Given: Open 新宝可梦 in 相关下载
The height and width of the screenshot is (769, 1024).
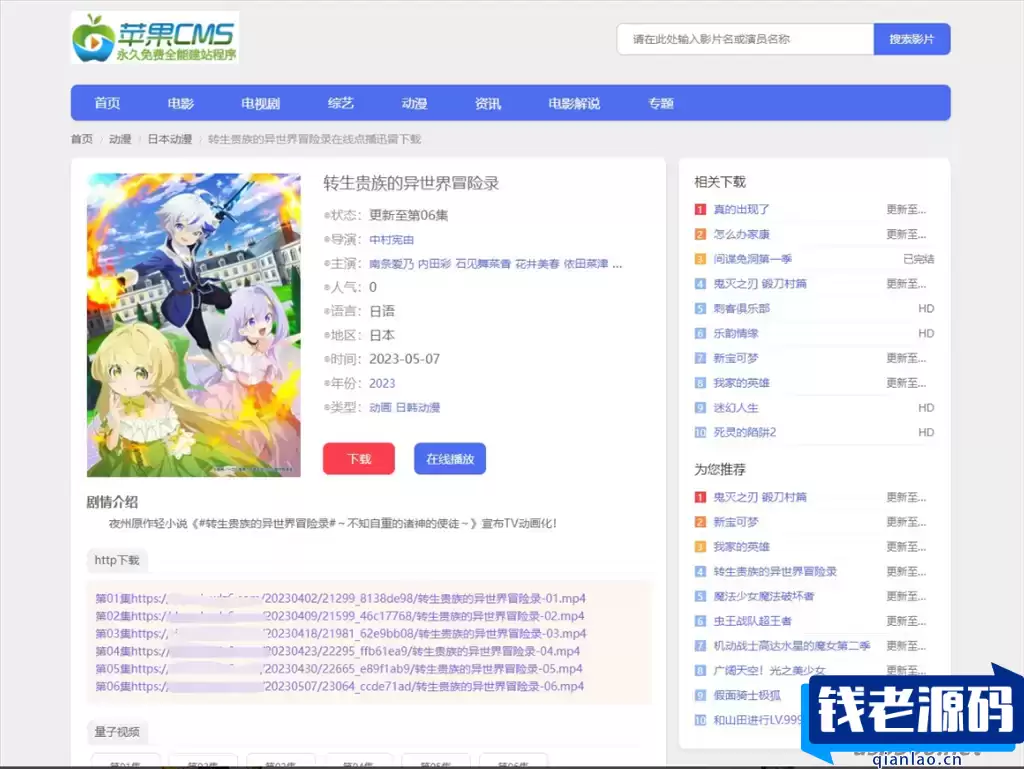Looking at the screenshot, I should (736, 358).
